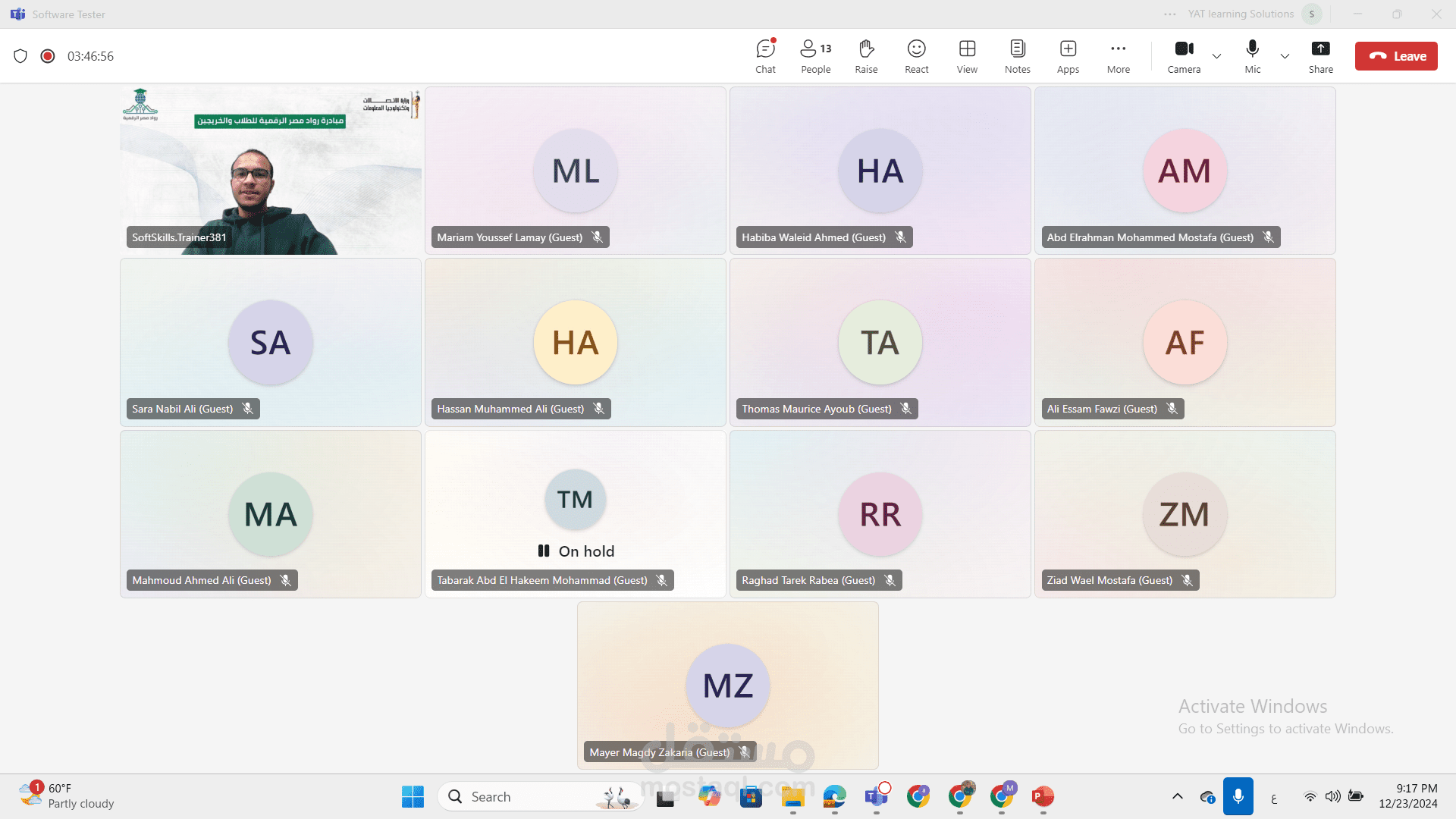Show hidden system tray icons chevron
The image size is (1456, 819).
click(x=1177, y=796)
